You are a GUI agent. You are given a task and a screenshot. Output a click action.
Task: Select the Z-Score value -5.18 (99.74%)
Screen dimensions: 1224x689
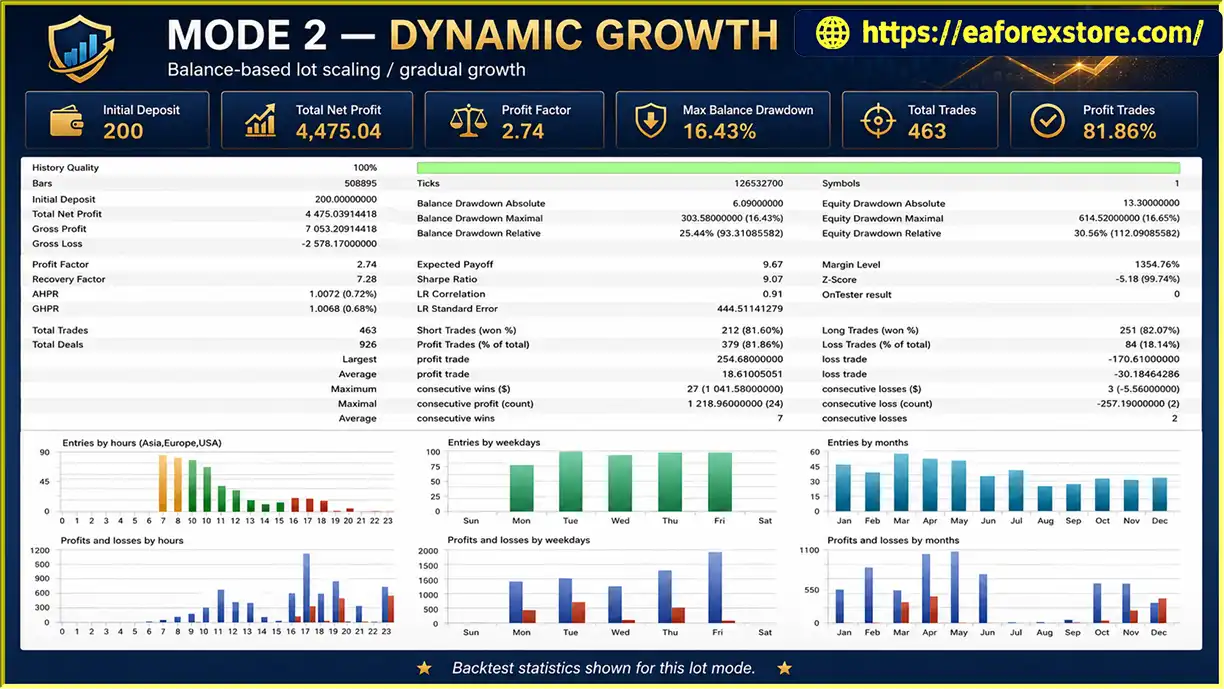pos(1147,280)
